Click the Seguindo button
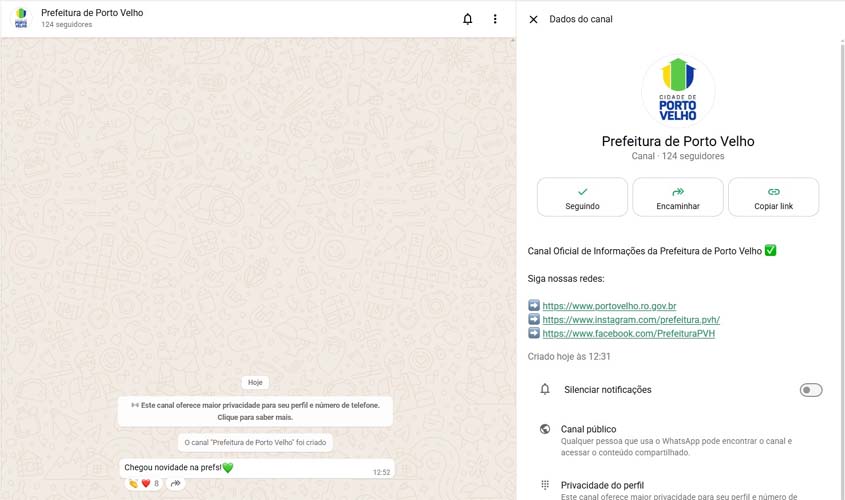This screenshot has width=845, height=500. click(582, 197)
